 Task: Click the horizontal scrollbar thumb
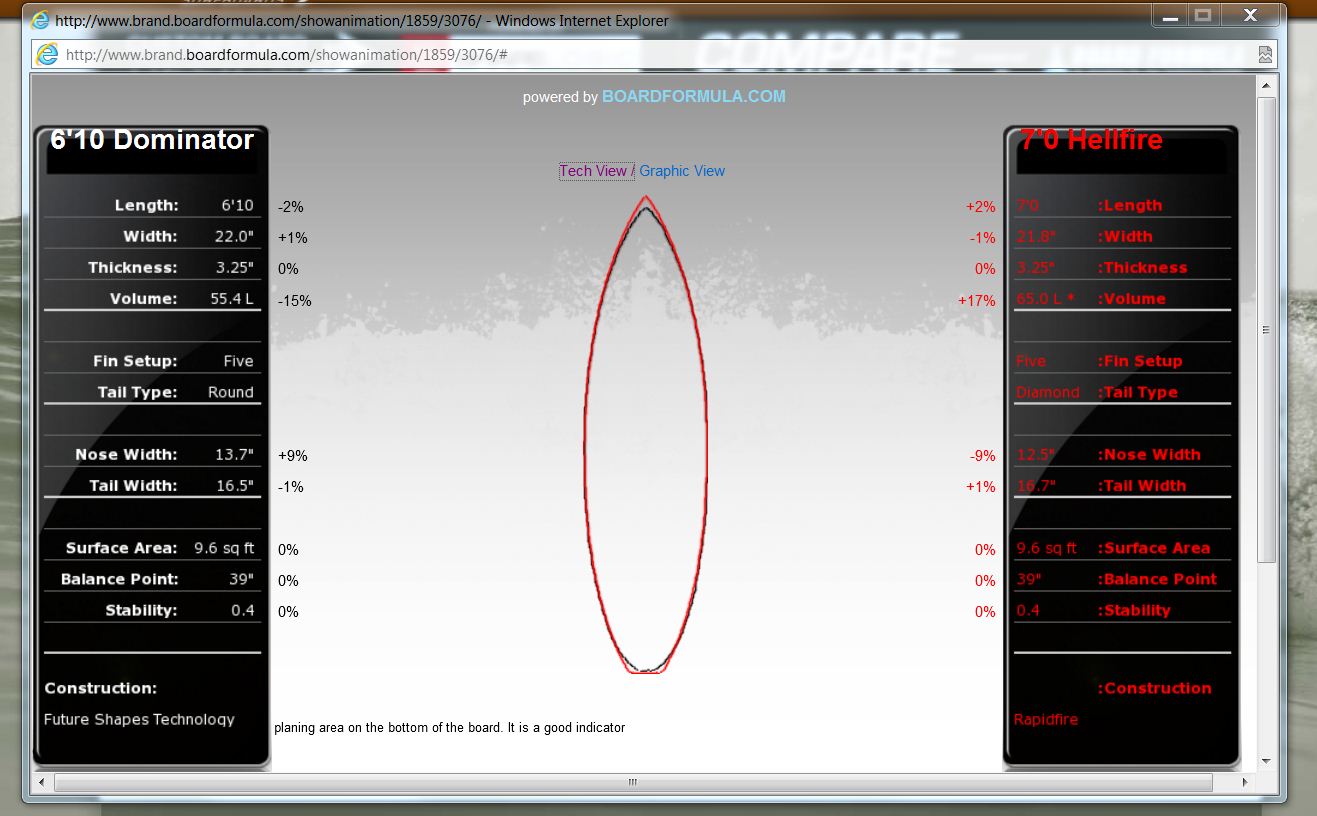[x=633, y=782]
